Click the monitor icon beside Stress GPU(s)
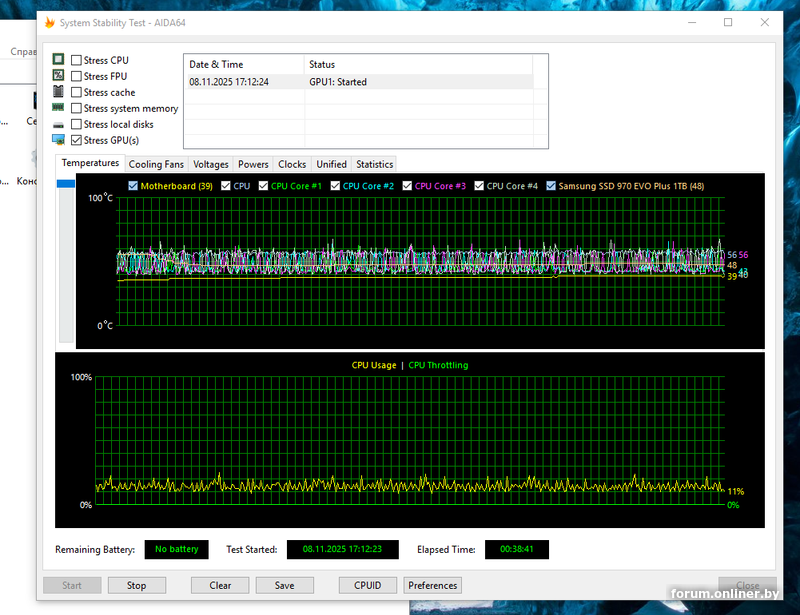This screenshot has height=615, width=800. 59,140
